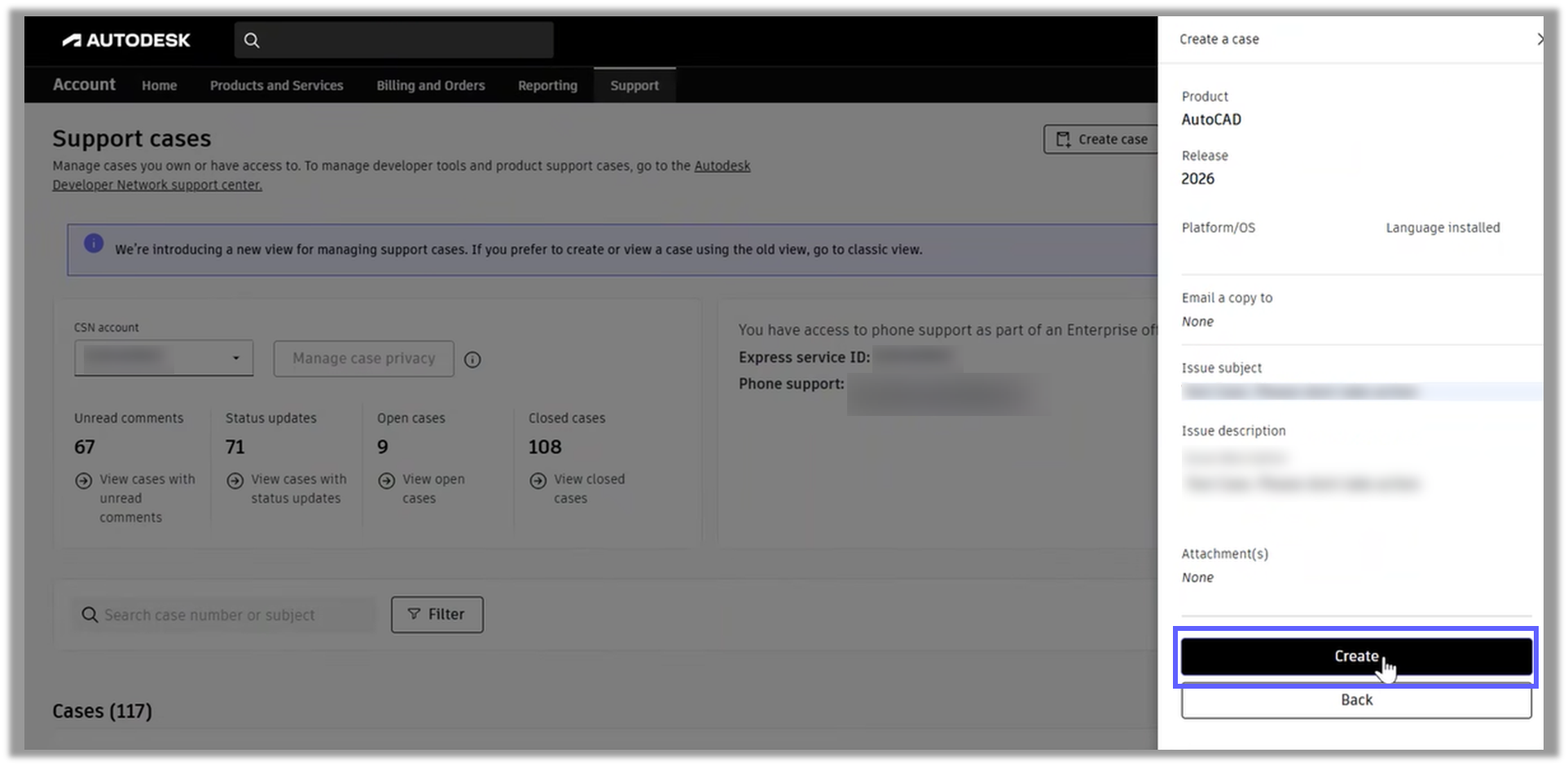Click the info icon in the new view banner
The width and height of the screenshot is (1568, 766).
coord(94,243)
